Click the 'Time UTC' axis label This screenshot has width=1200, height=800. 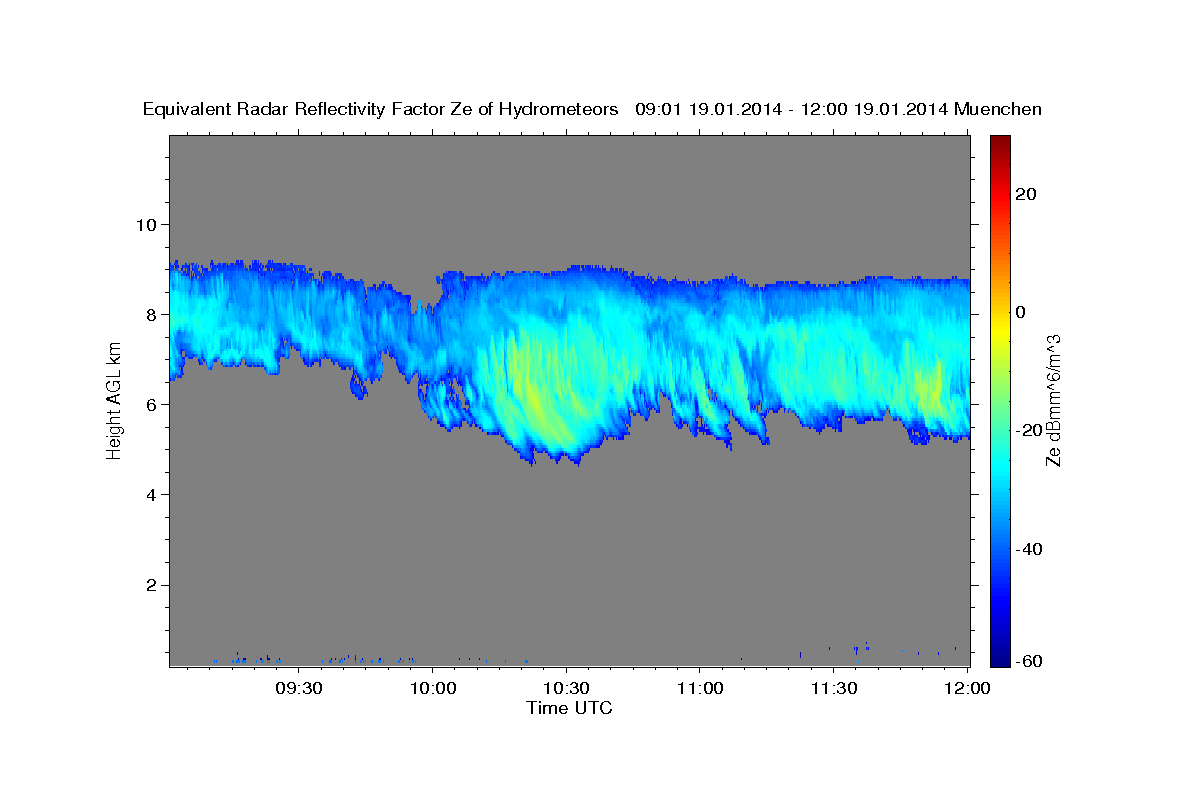click(569, 708)
